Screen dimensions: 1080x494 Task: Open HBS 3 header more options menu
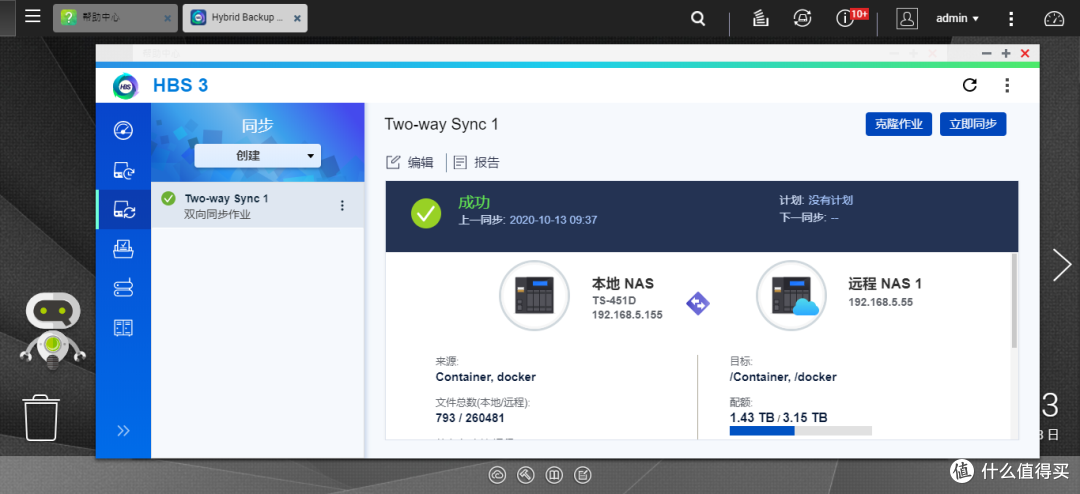(x=1007, y=85)
